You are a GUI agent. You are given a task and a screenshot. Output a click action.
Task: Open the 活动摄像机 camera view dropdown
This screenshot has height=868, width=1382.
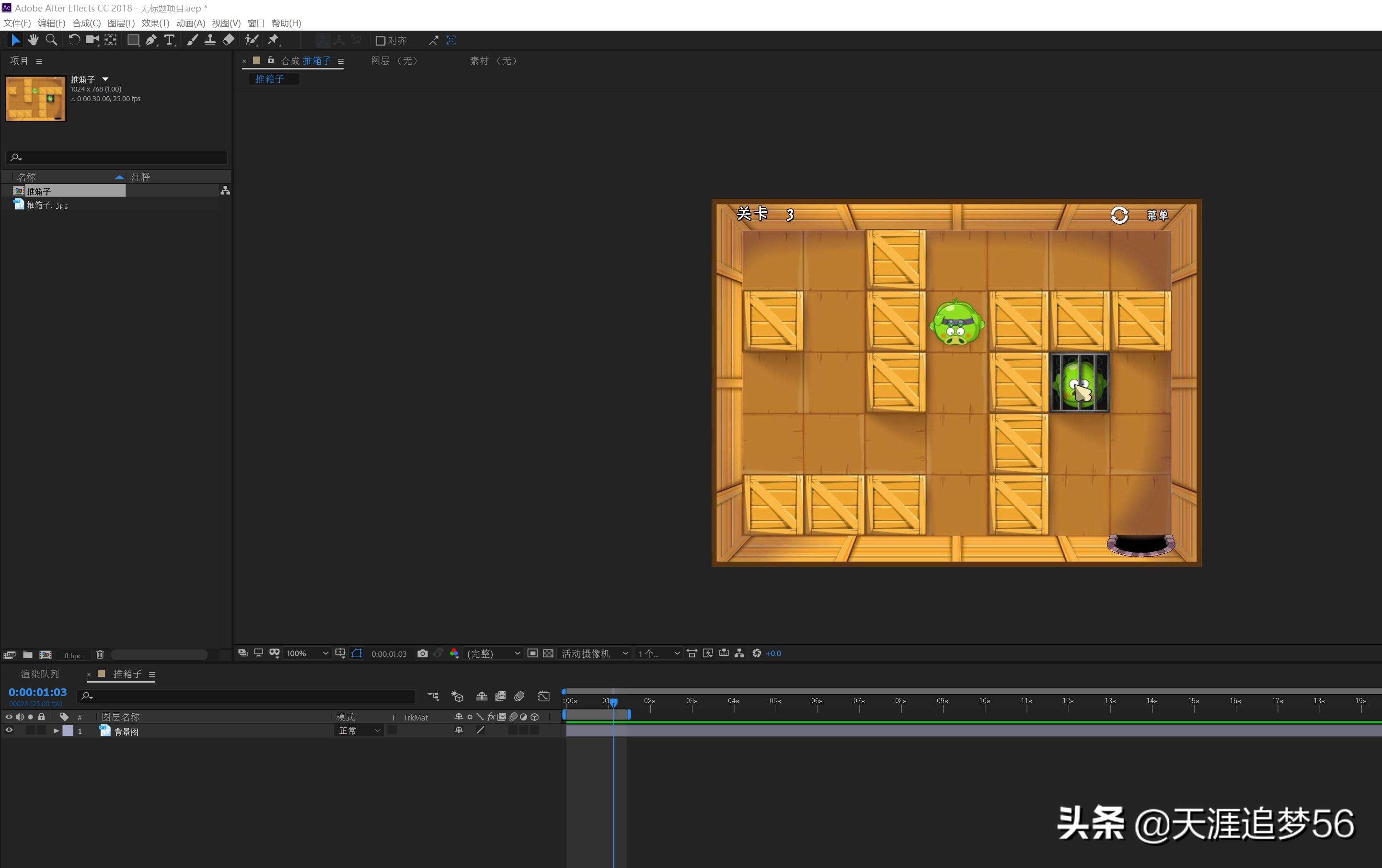pos(594,653)
